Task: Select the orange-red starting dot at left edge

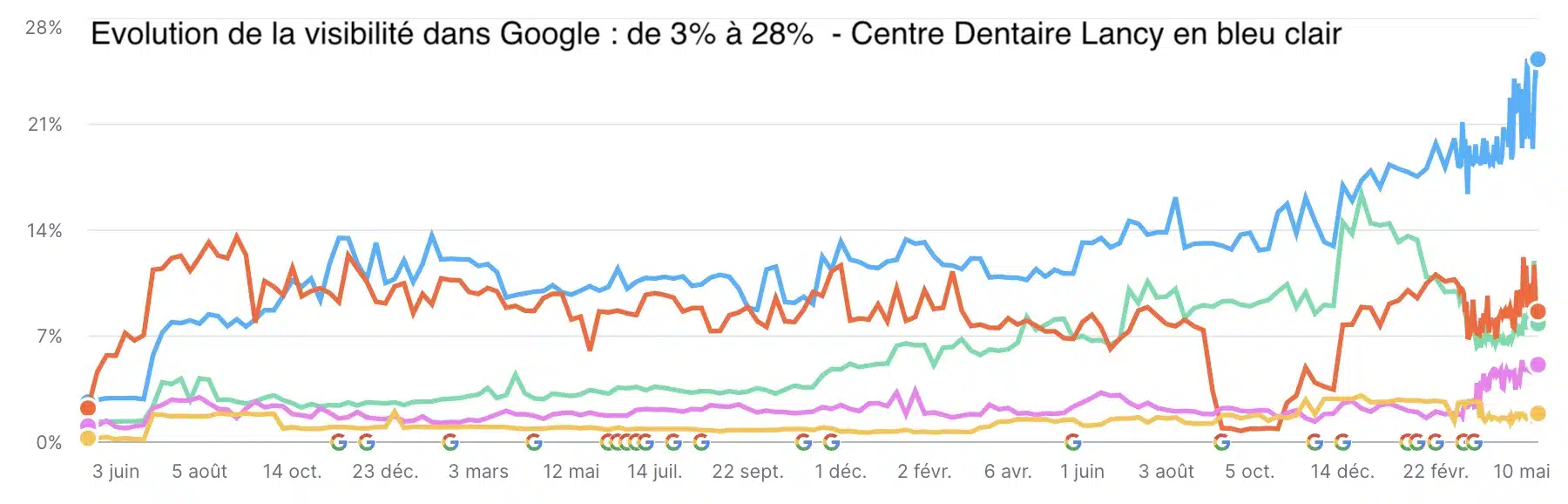Action: pos(87,407)
